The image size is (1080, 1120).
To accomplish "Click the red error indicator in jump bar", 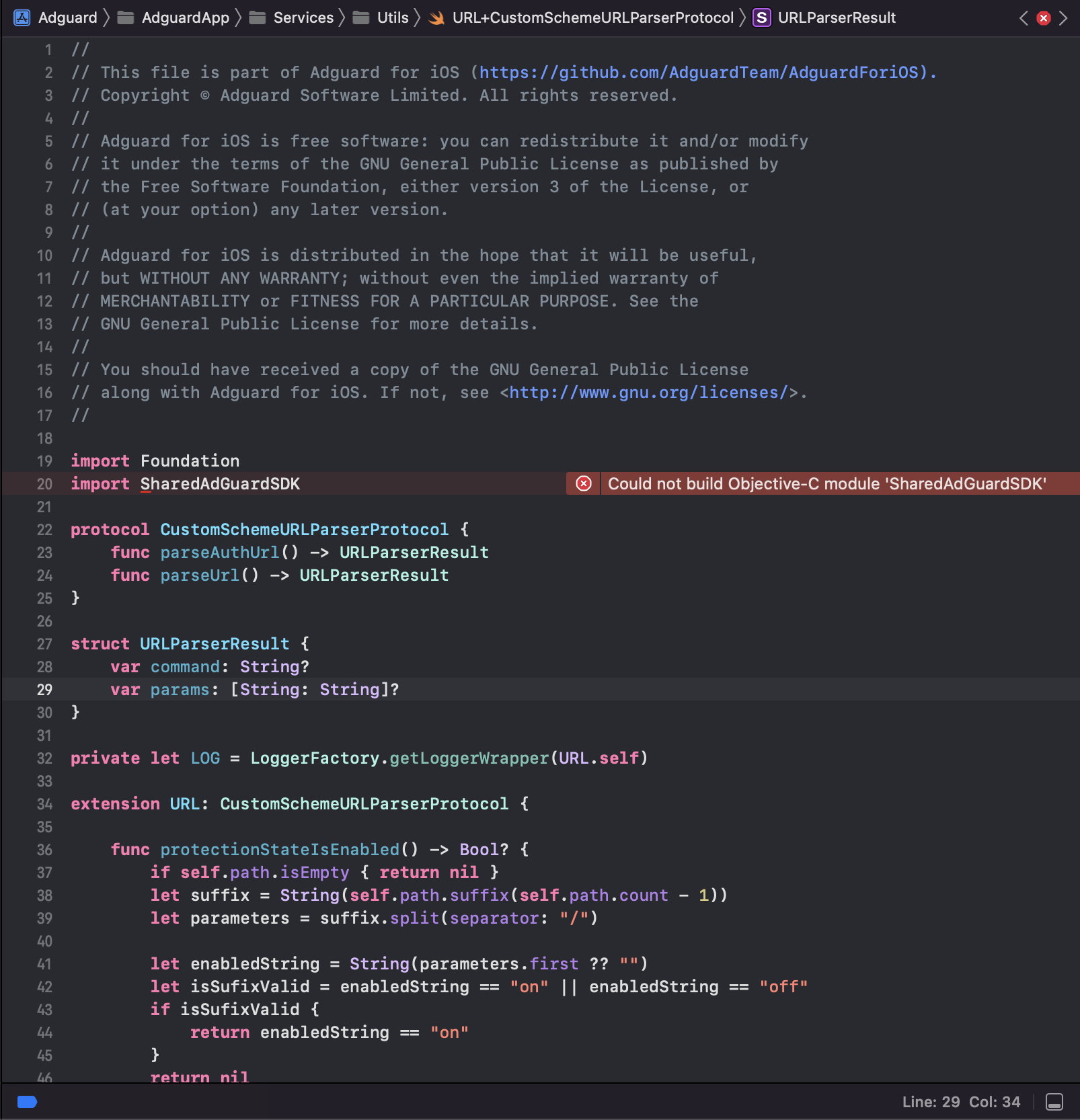I will tap(1044, 18).
